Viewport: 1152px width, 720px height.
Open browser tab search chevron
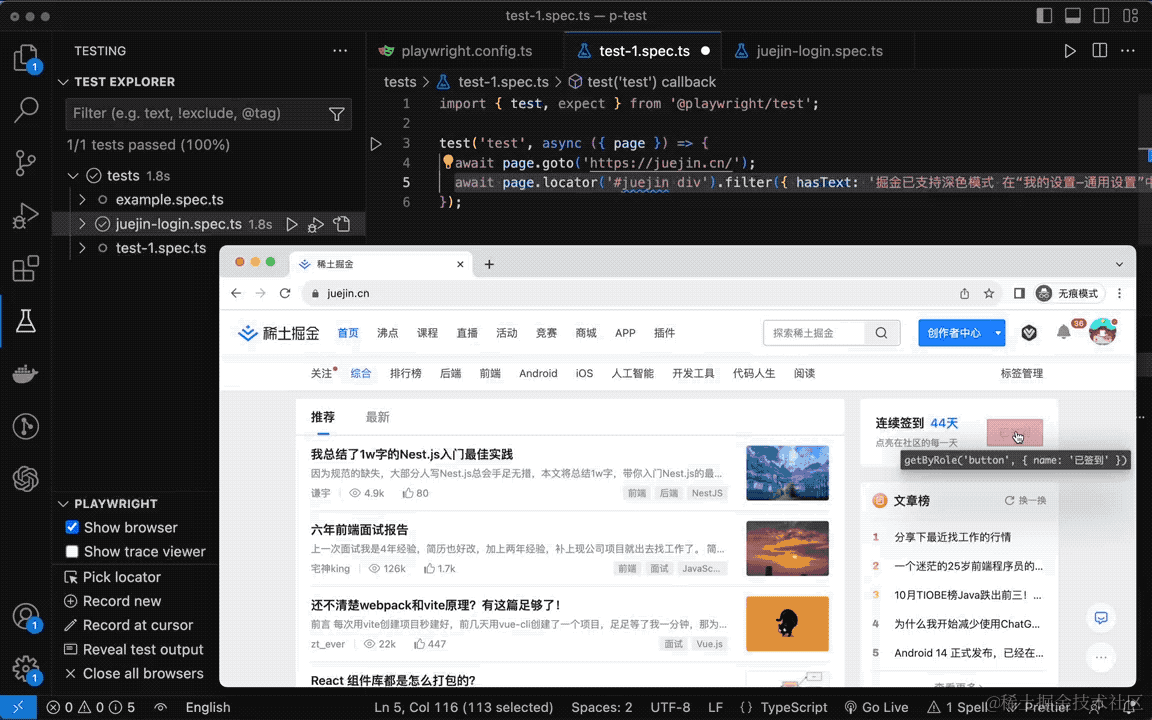tap(1119, 264)
